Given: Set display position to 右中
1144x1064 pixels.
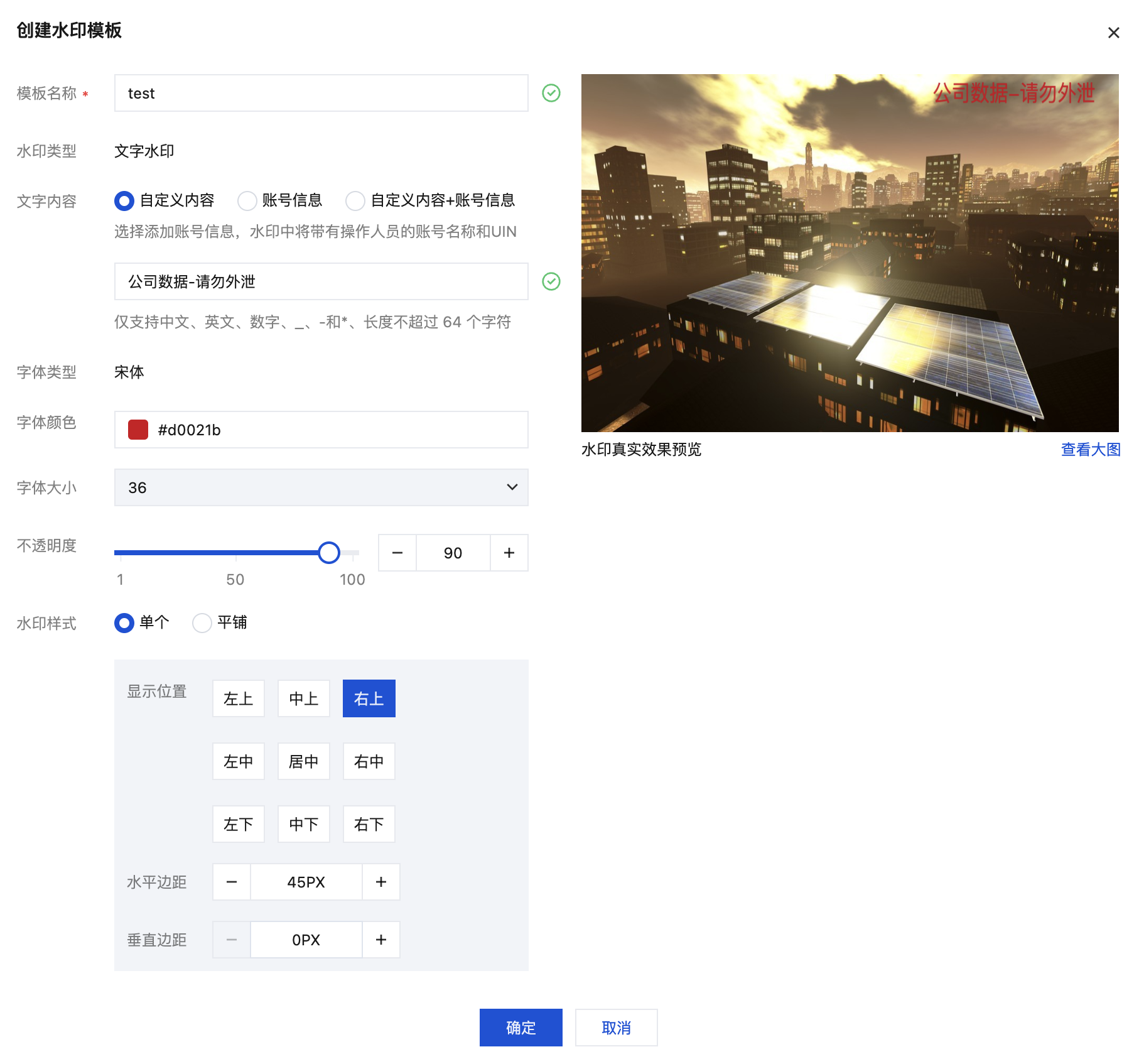Looking at the screenshot, I should [369, 761].
